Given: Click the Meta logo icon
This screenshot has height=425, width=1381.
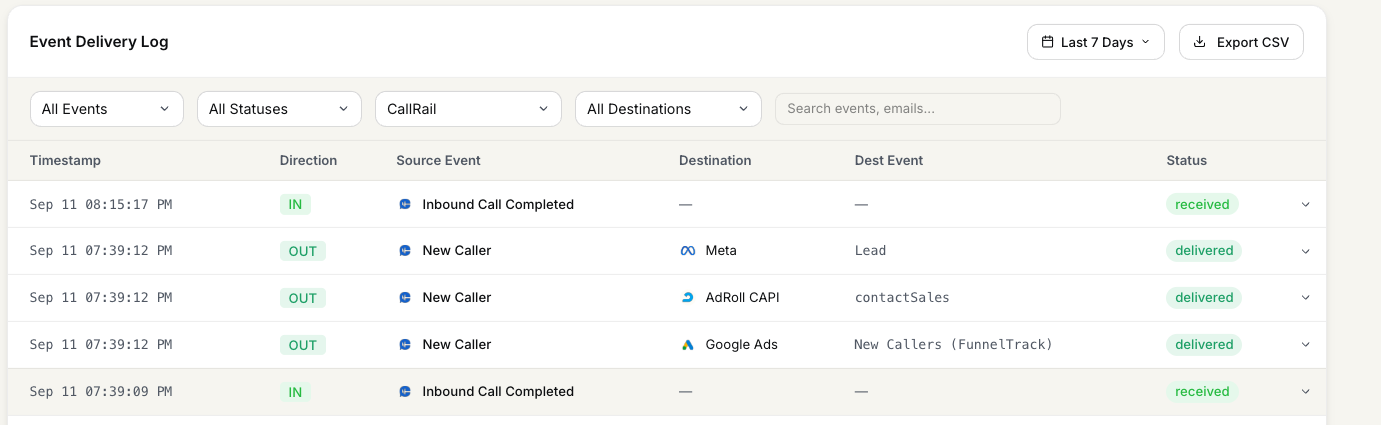Looking at the screenshot, I should [688, 251].
